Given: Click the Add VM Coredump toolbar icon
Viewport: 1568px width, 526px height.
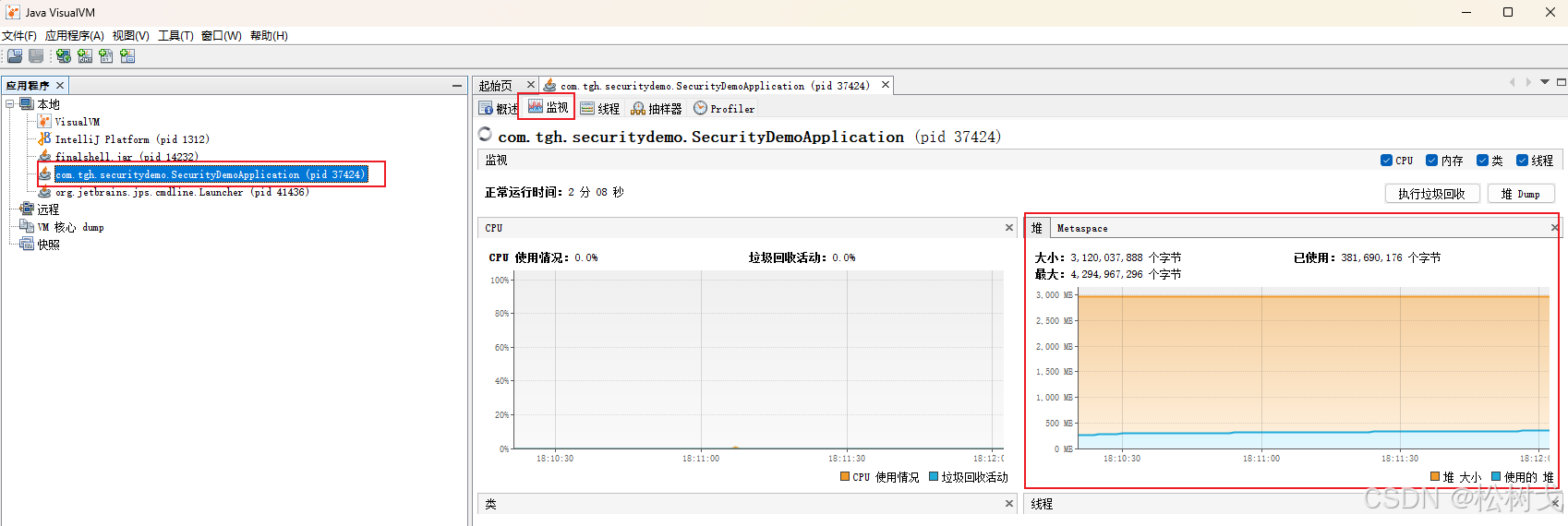Looking at the screenshot, I should (x=106, y=56).
